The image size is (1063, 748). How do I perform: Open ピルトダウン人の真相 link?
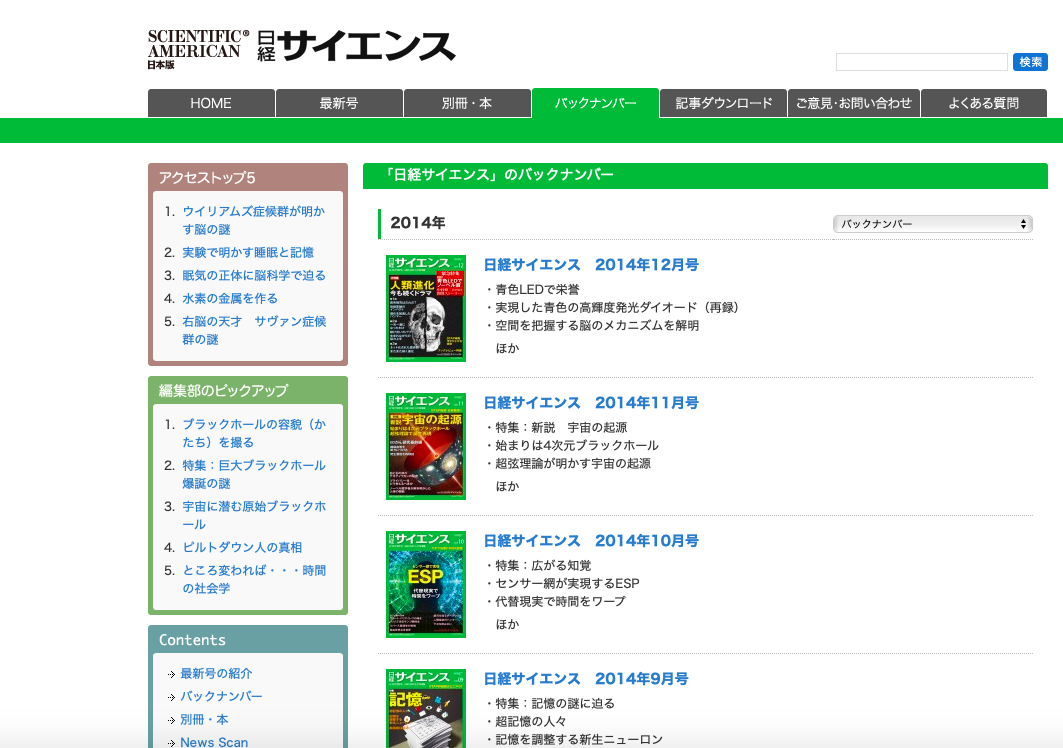(242, 547)
